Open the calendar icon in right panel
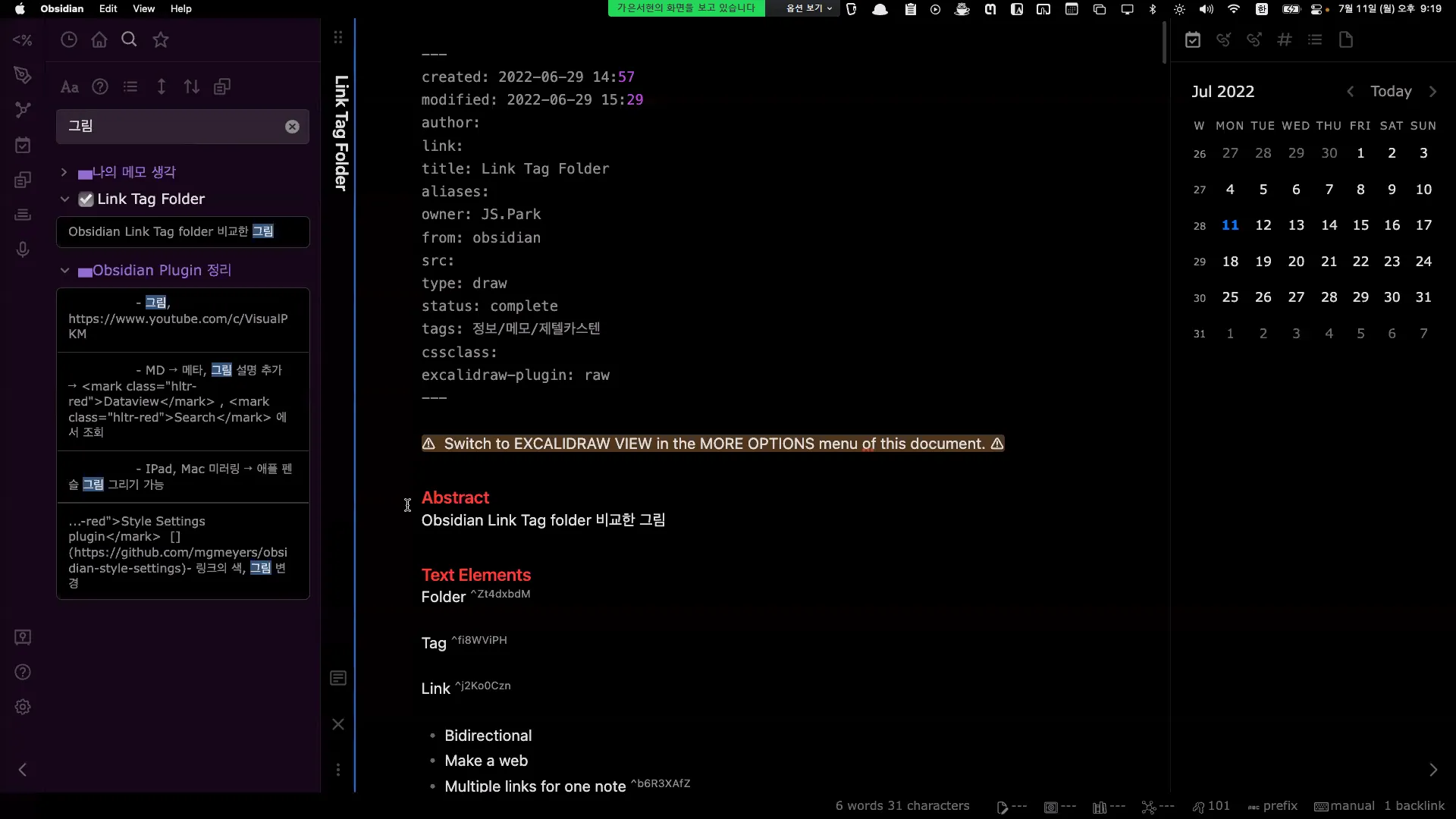1456x819 pixels. (1193, 39)
